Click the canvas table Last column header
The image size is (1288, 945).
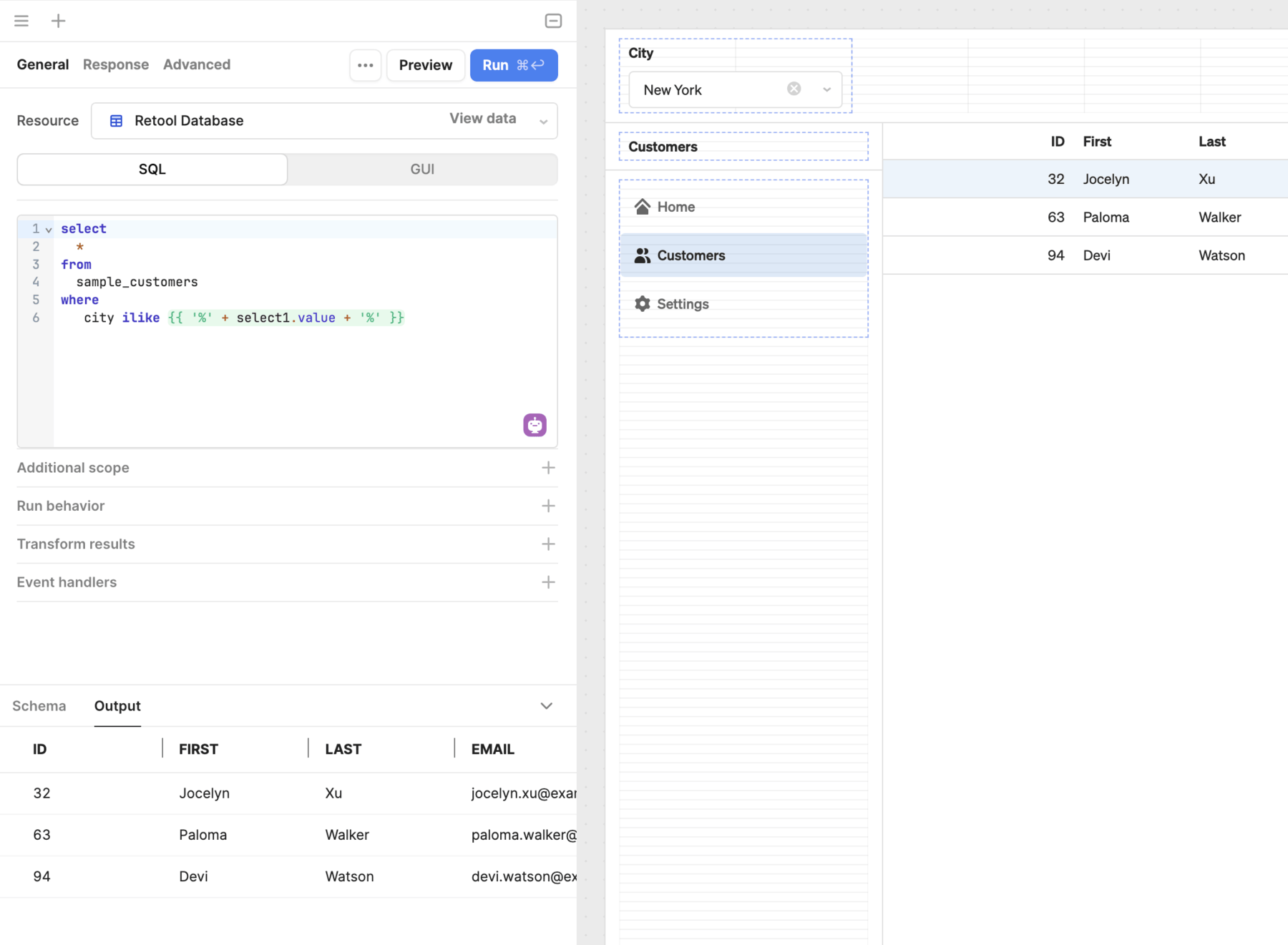pos(1212,142)
